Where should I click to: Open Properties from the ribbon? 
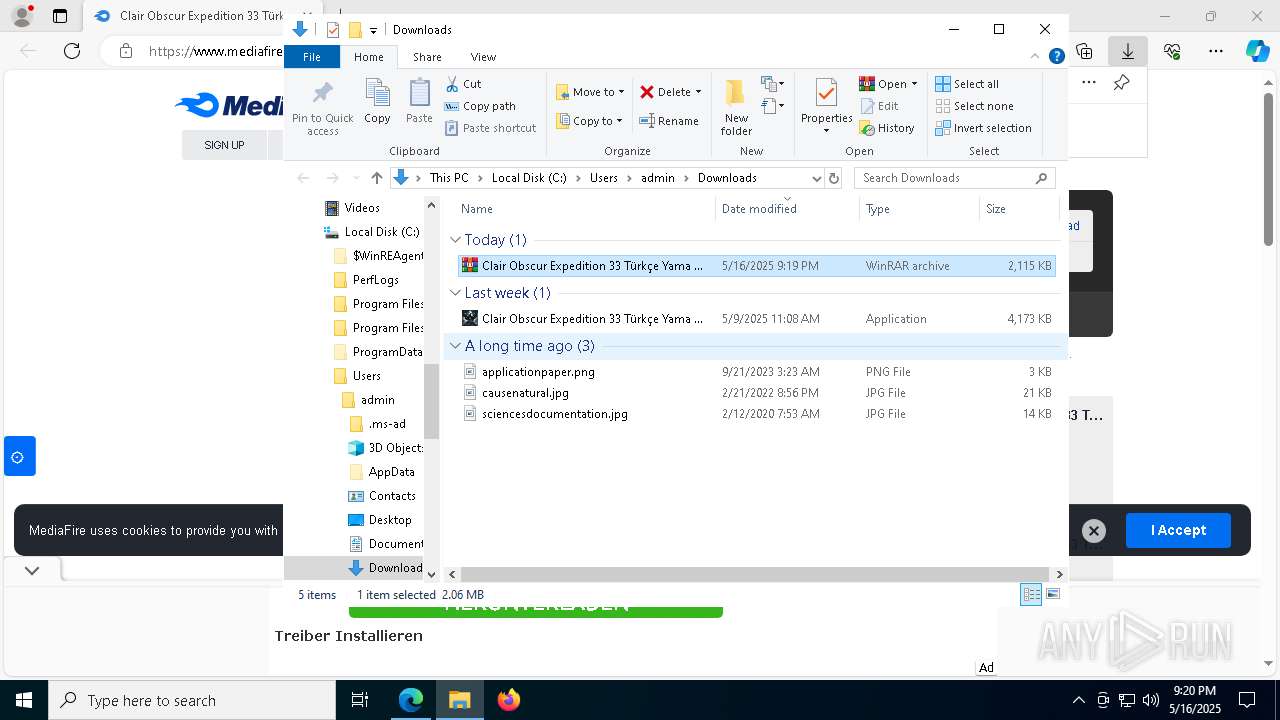[826, 107]
